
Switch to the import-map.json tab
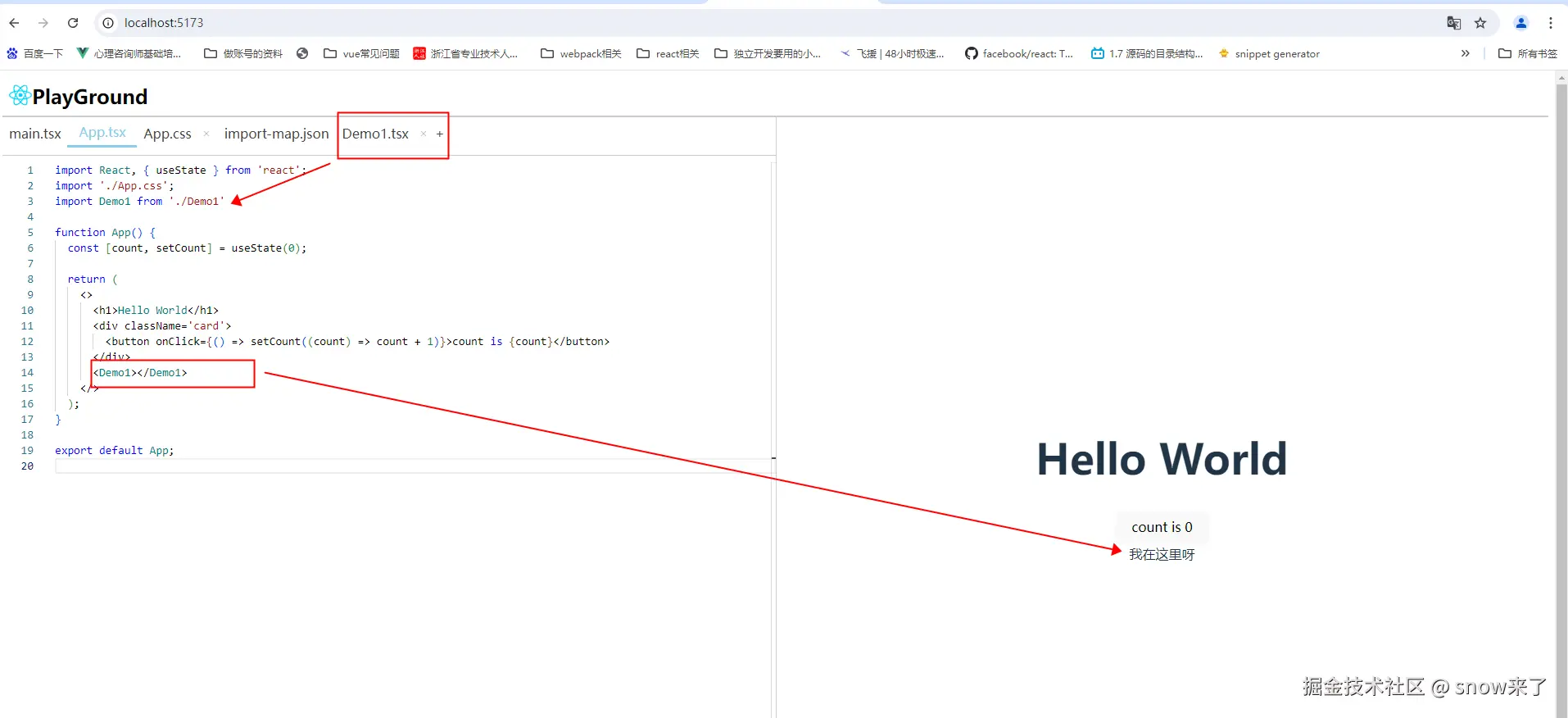click(276, 134)
